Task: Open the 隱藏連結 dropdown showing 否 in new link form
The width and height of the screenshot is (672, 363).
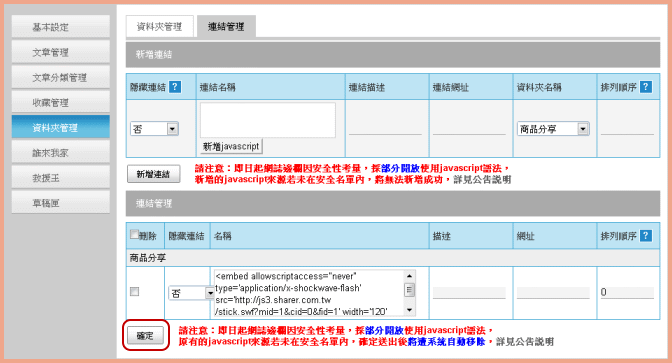Action: (154, 129)
